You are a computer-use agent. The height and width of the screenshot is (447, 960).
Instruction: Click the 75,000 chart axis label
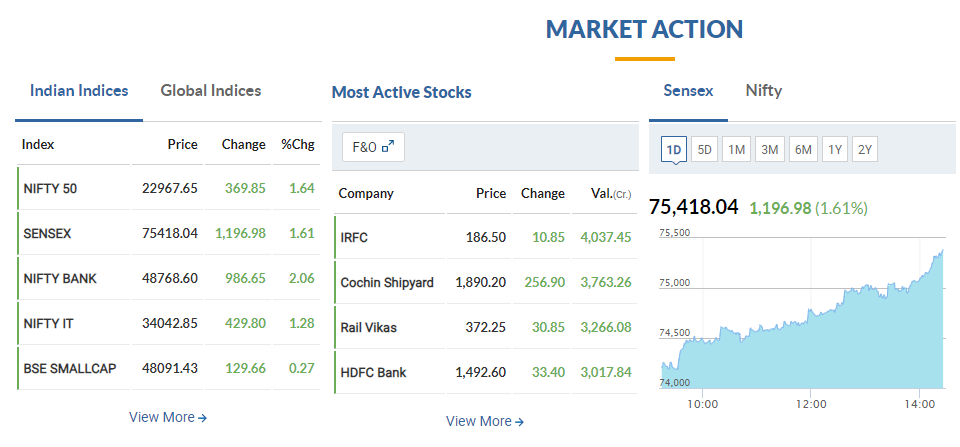click(x=675, y=283)
